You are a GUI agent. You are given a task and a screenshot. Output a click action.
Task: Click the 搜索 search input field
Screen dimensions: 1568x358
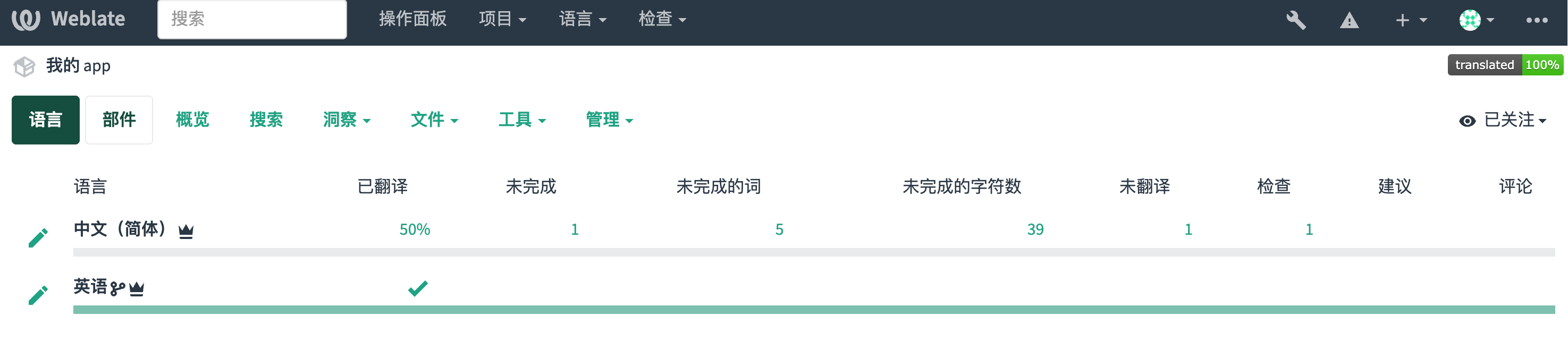pyautogui.click(x=252, y=20)
